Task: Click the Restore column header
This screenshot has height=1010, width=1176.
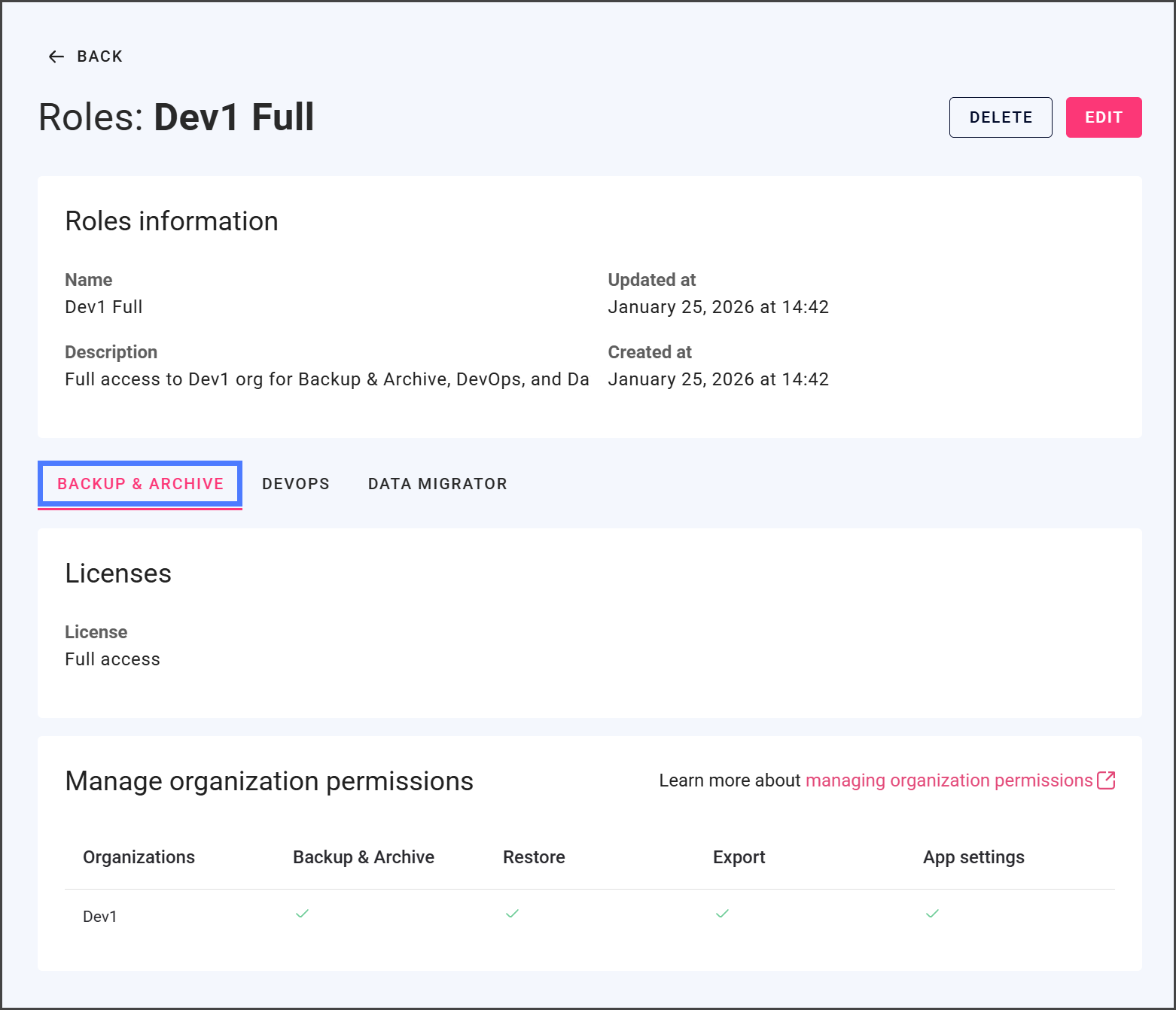Action: click(534, 857)
